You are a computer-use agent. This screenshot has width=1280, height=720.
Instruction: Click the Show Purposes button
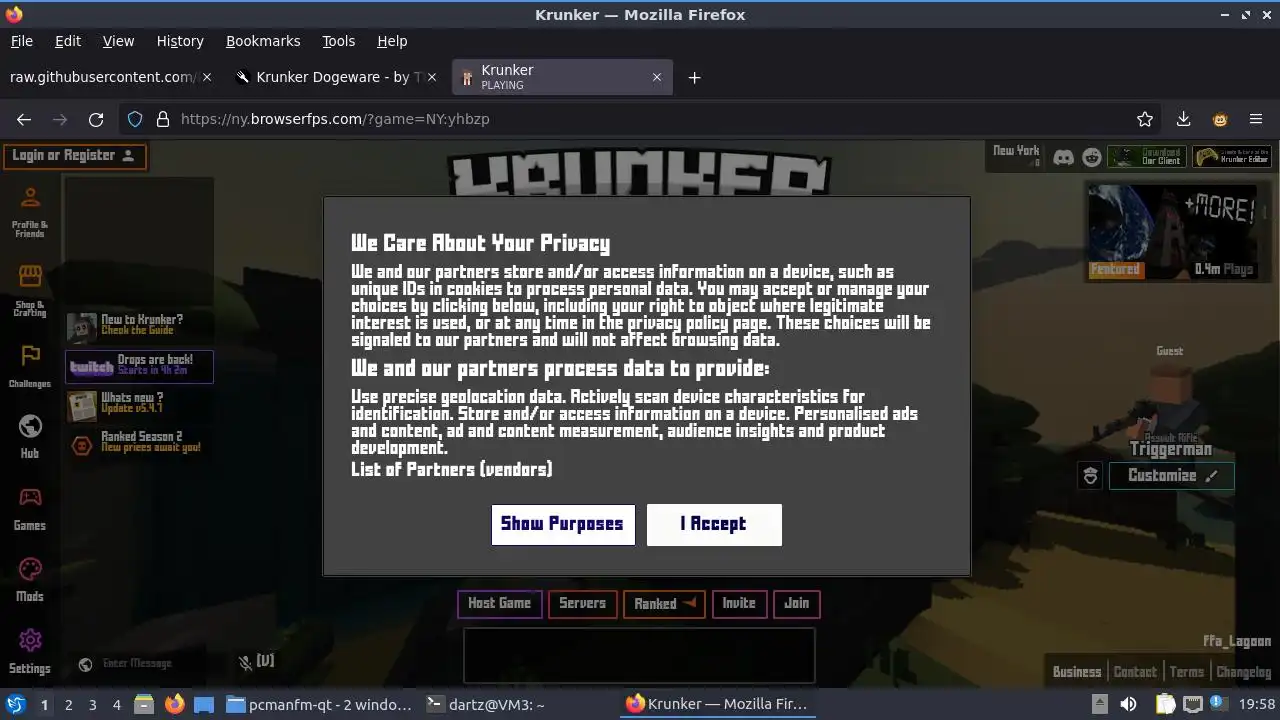[x=562, y=524]
